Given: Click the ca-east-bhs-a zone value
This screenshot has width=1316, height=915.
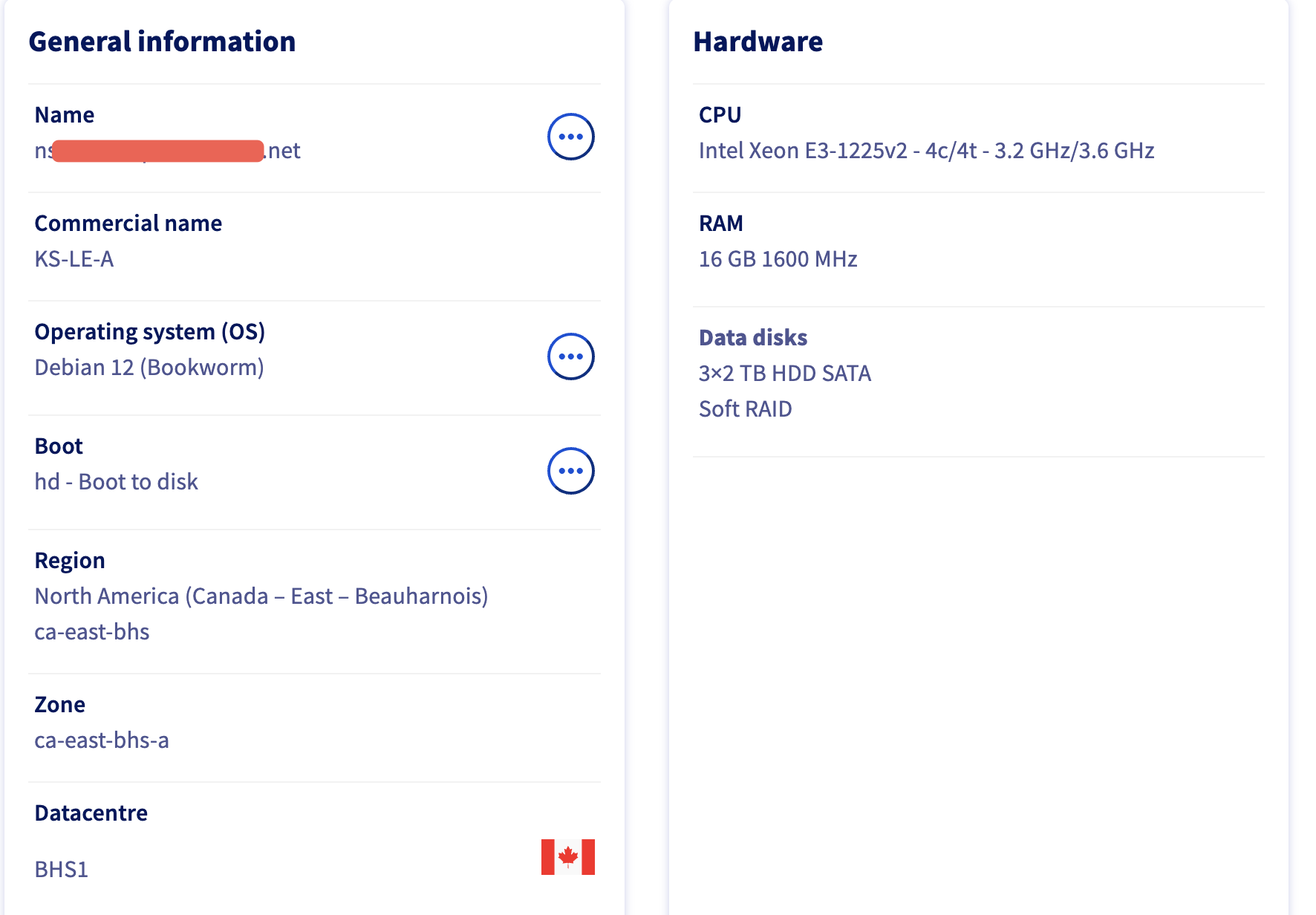Looking at the screenshot, I should pyautogui.click(x=102, y=740).
